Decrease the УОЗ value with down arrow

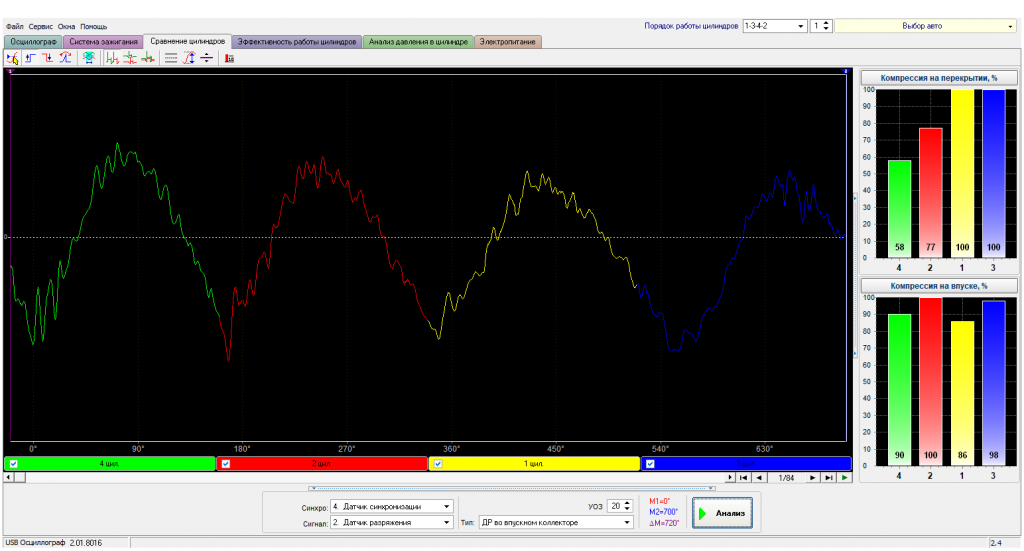click(x=628, y=509)
